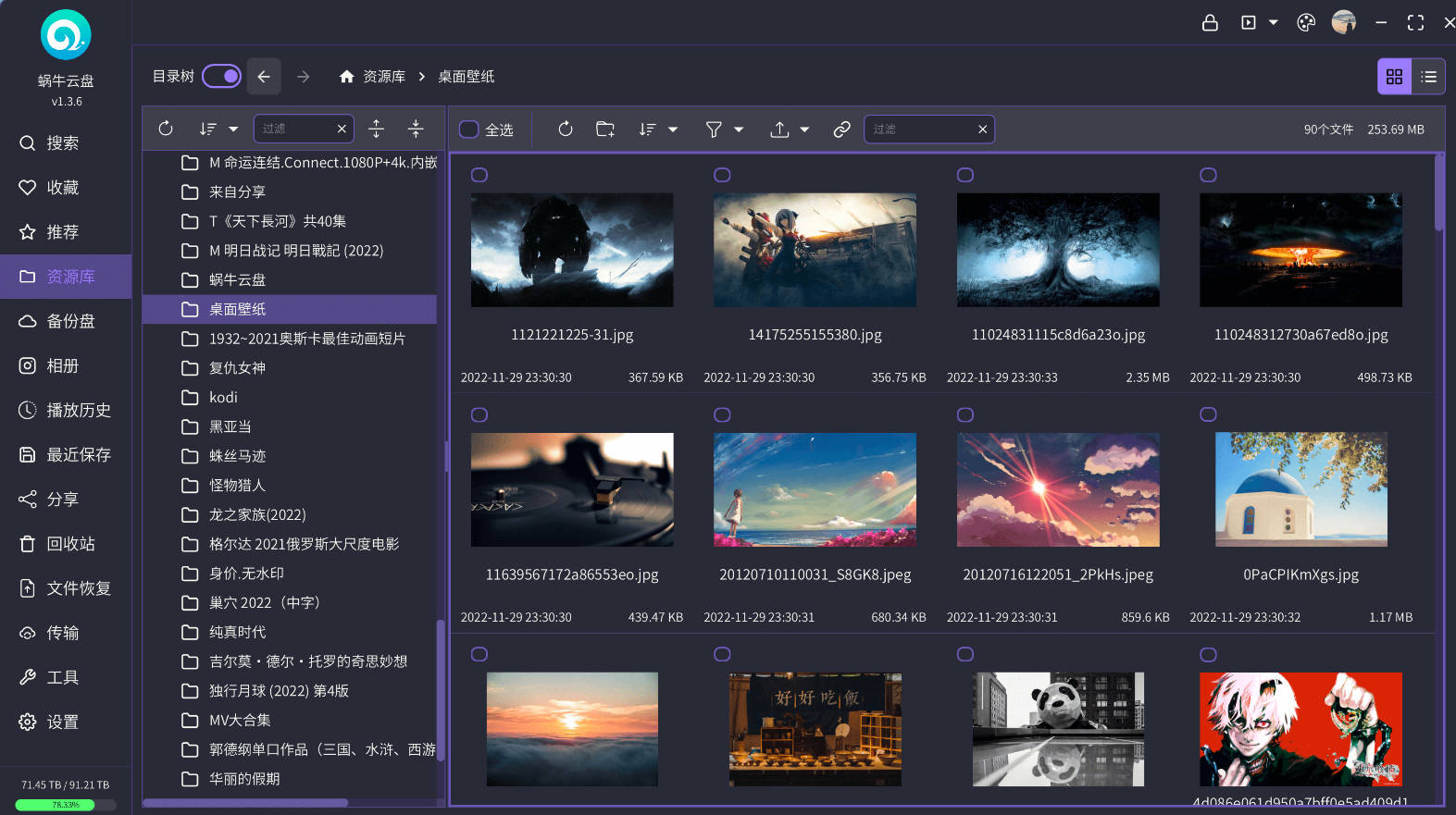Go forward with the right arrow button

pos(304,77)
